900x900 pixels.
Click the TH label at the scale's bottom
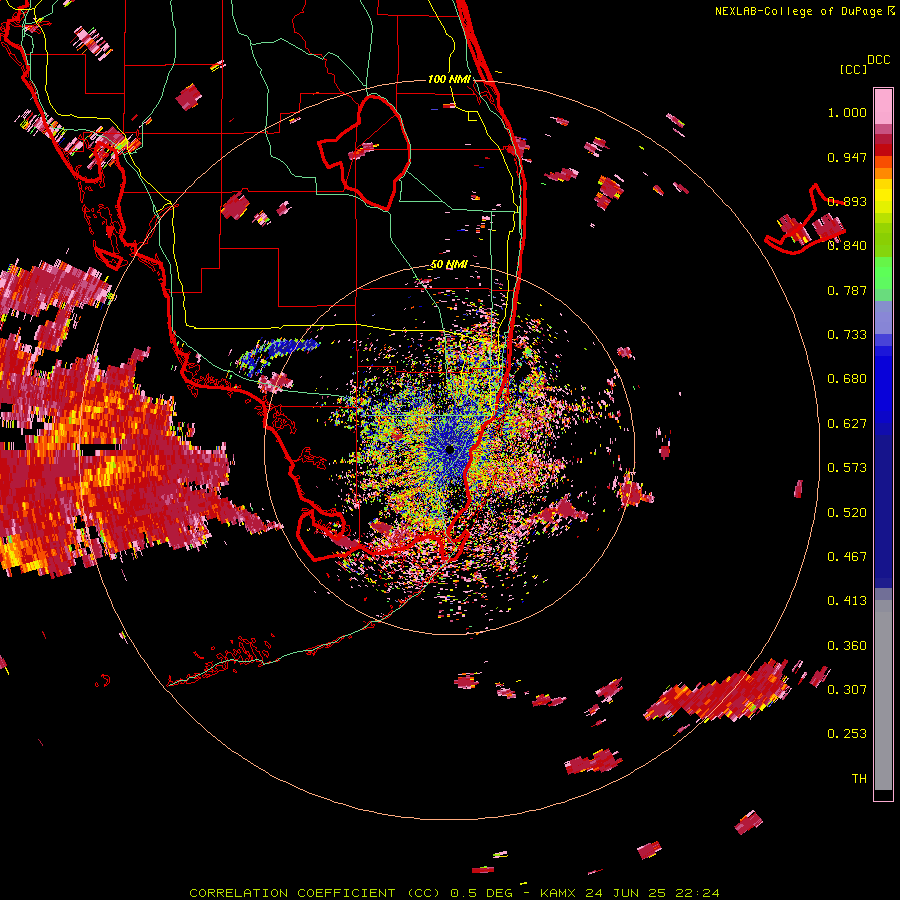(859, 779)
